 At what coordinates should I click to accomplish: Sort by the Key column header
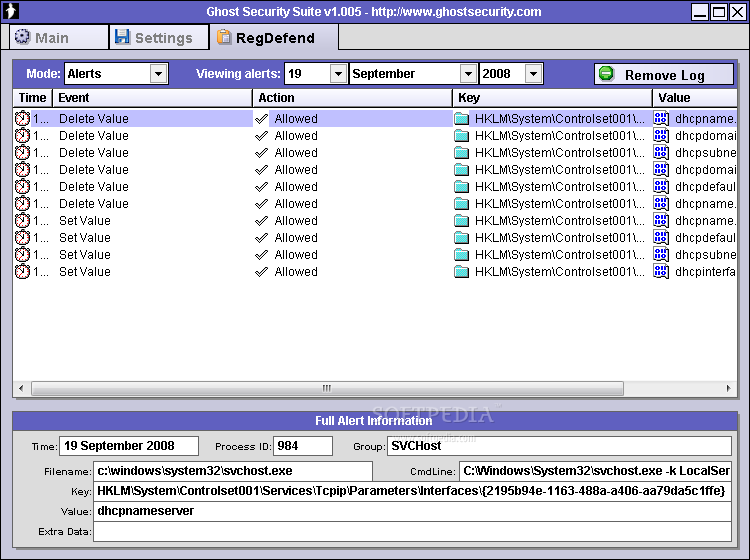click(x=552, y=98)
